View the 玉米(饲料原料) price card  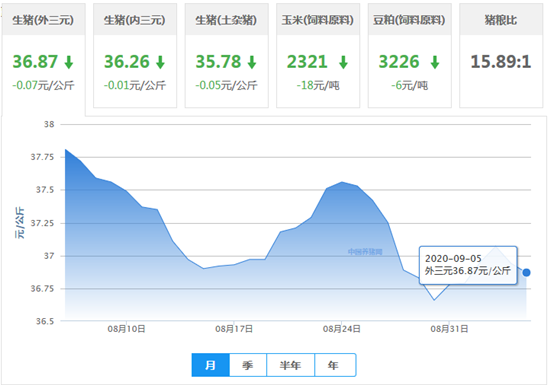[x=318, y=56]
